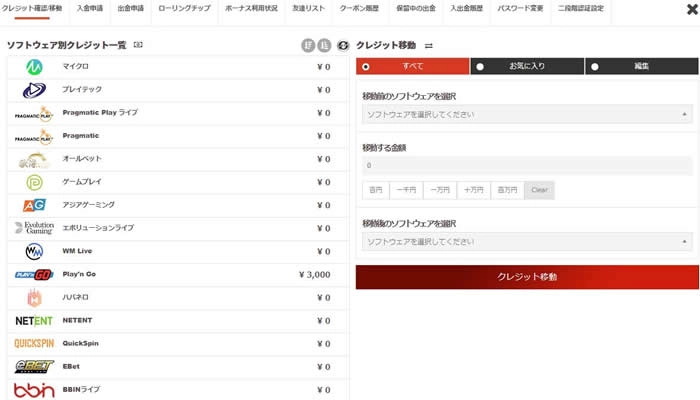The image size is (700, 400).
Task: Click the 移動する金額 input field
Action: tap(526, 165)
